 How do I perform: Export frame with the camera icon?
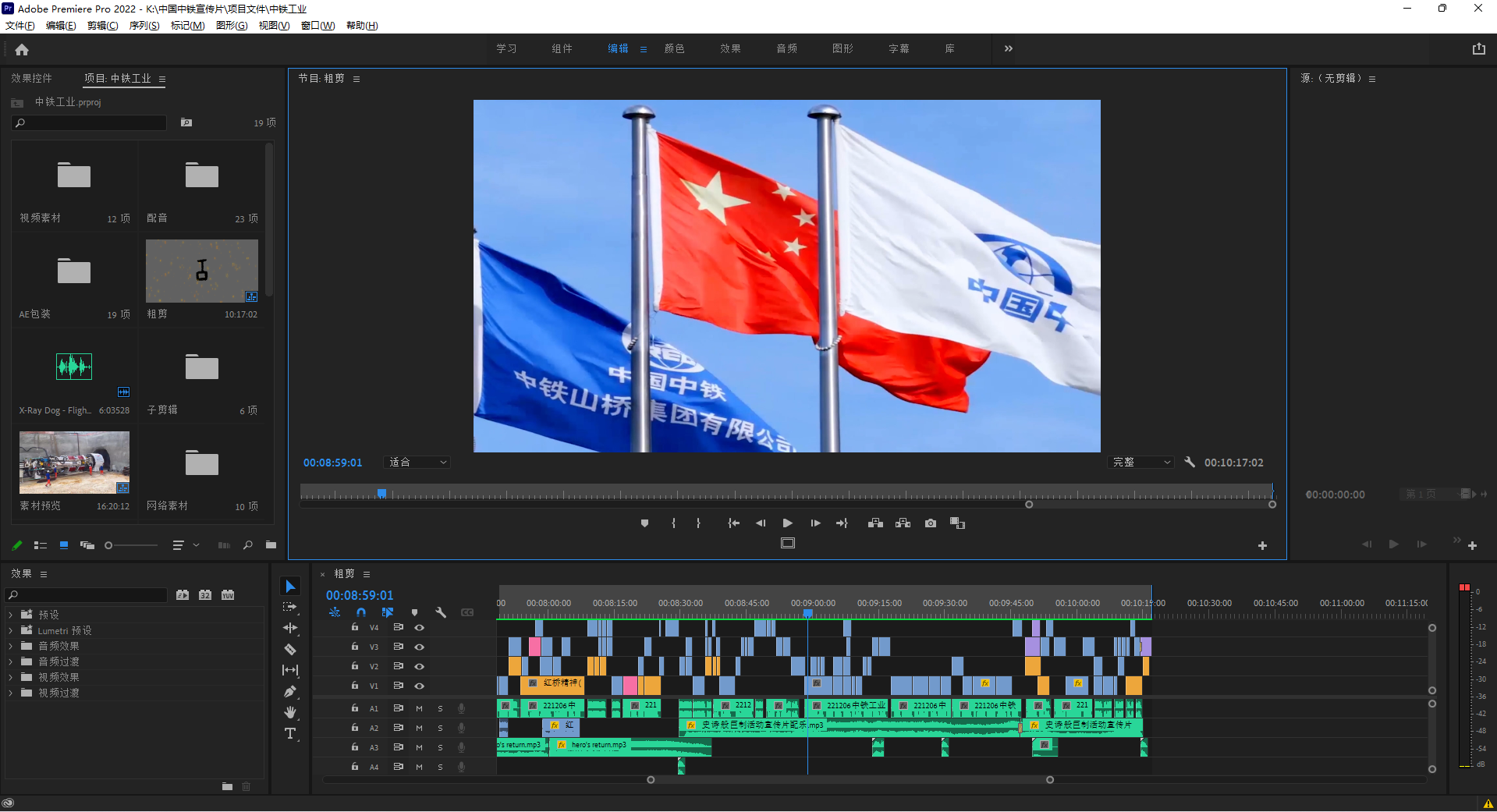[x=931, y=523]
